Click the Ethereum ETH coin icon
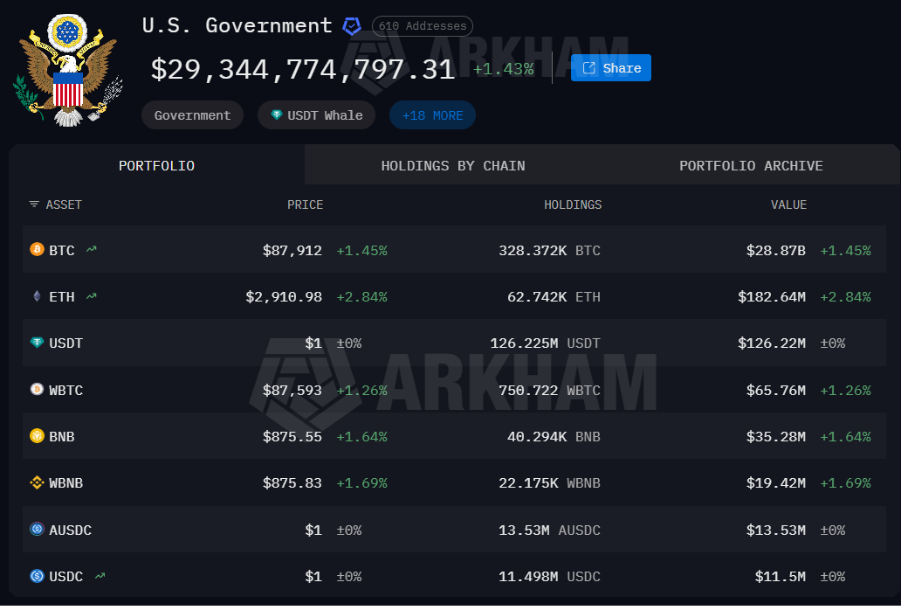This screenshot has height=606, width=901. 37,297
